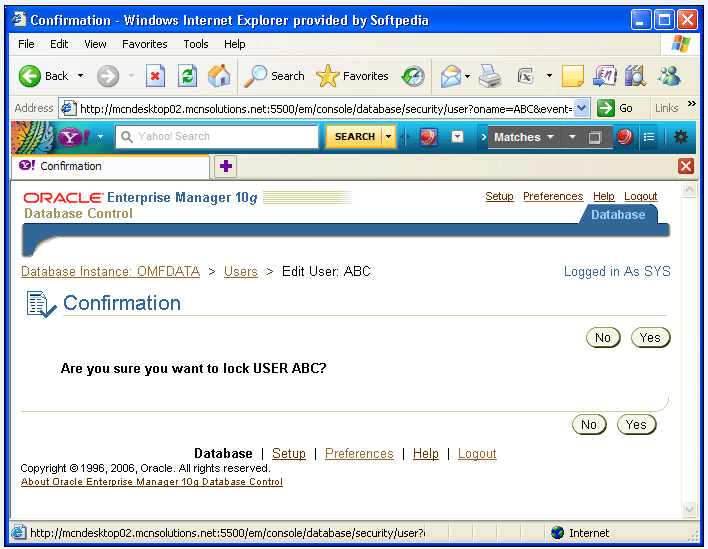Click the top Help link
Image resolution: width=708 pixels, height=549 pixels.
tap(604, 196)
